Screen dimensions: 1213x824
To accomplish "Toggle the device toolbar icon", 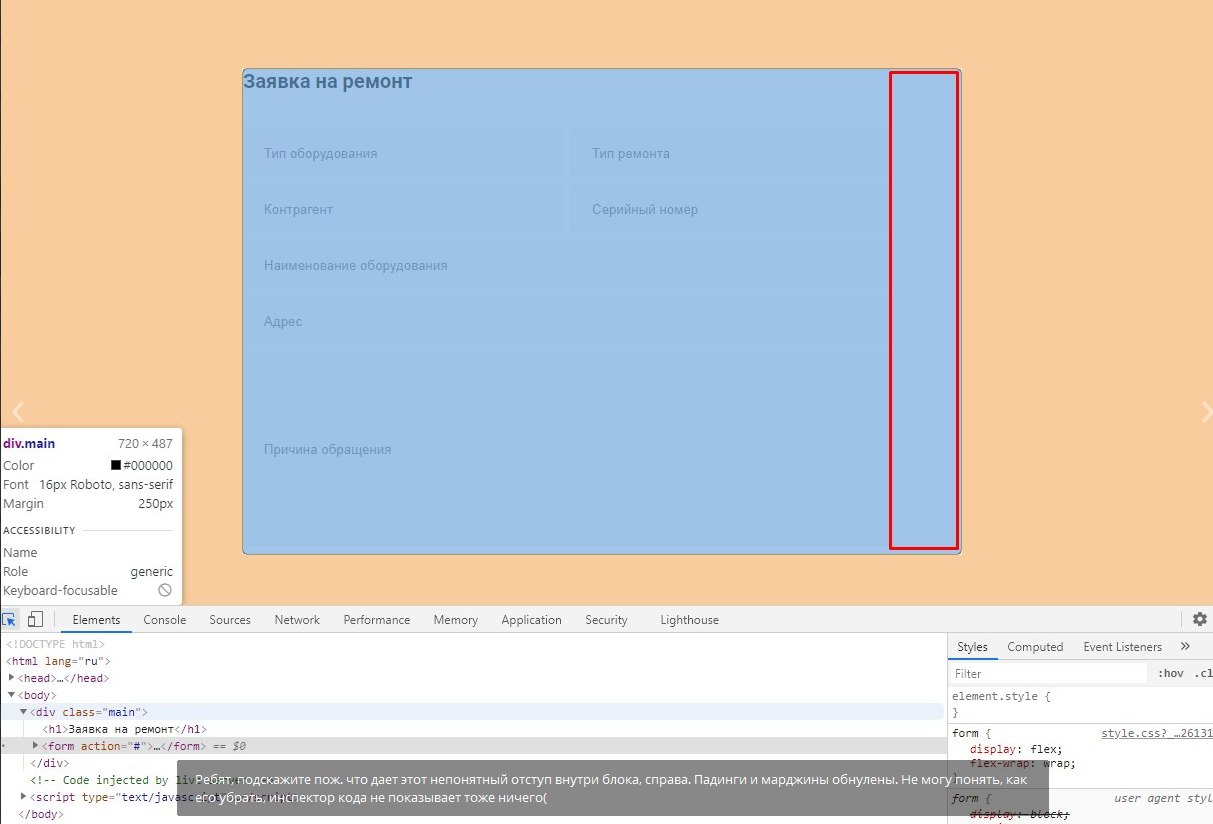I will tap(35, 619).
